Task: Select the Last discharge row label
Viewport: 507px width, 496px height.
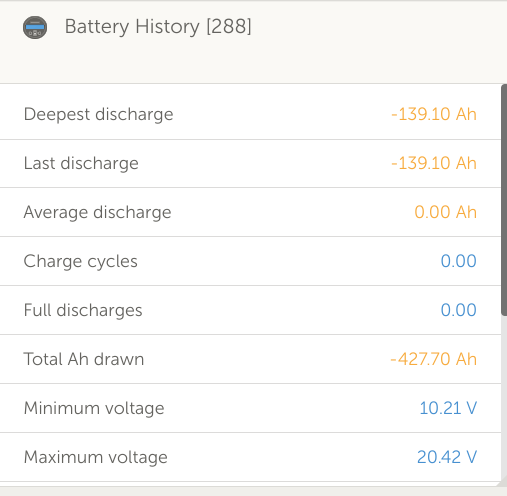Action: 81,163
